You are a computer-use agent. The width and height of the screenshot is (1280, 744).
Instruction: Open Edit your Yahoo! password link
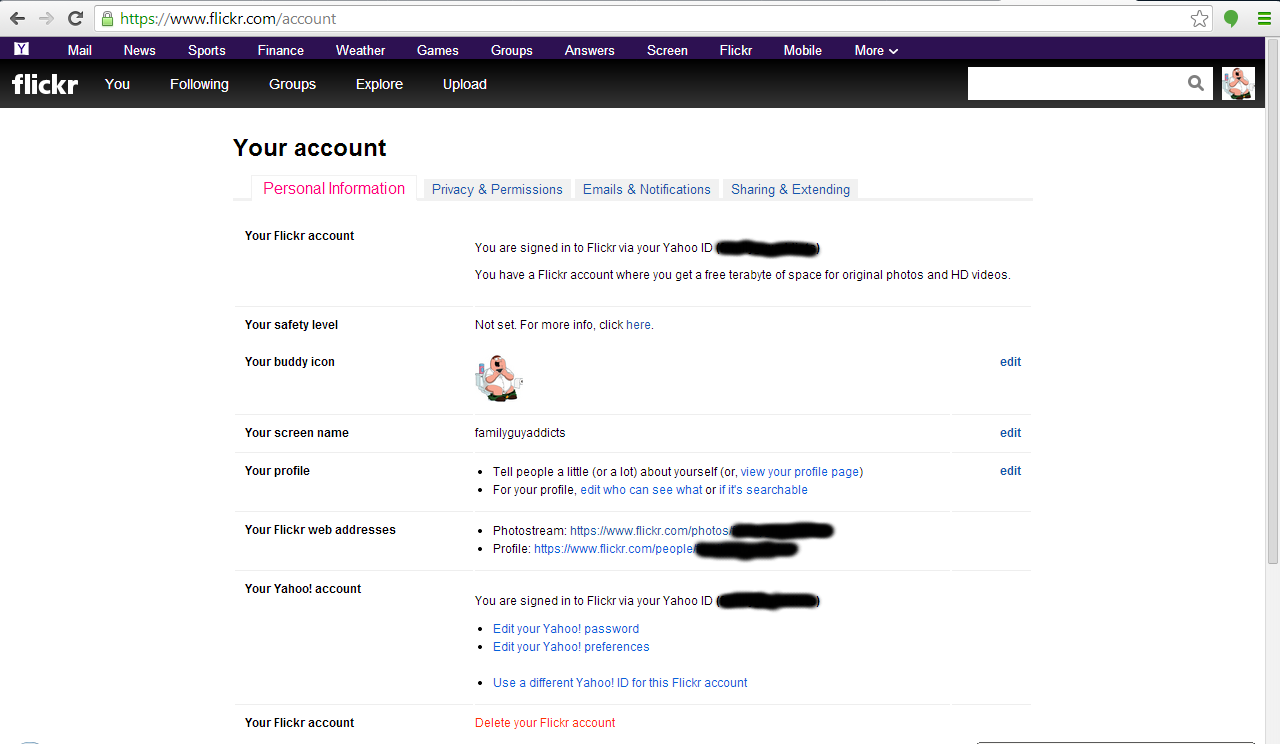(566, 629)
